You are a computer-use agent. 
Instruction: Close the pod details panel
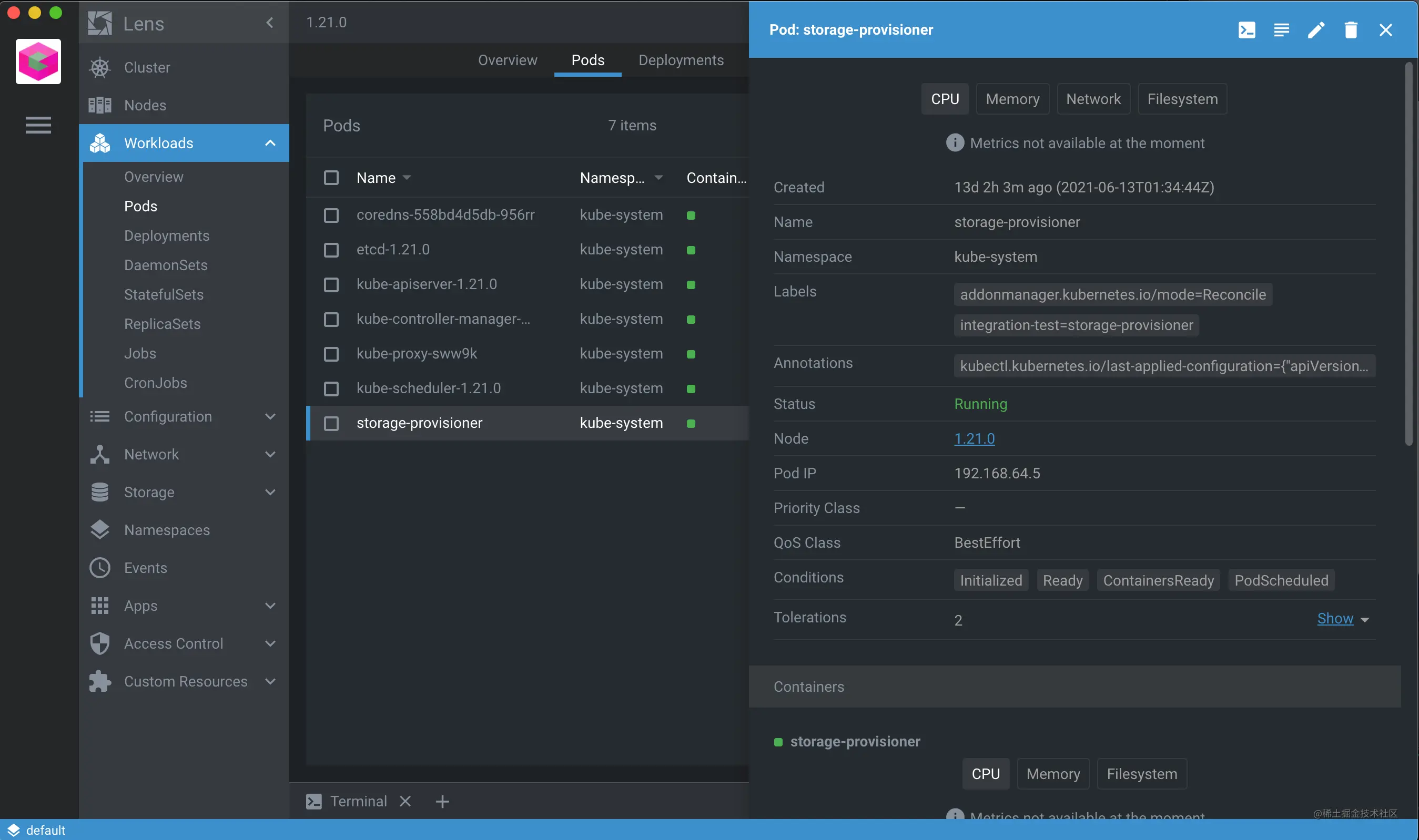tap(1385, 30)
